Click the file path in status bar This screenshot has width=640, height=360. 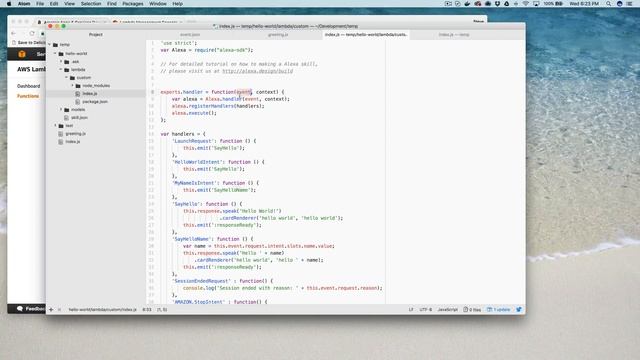coord(102,309)
